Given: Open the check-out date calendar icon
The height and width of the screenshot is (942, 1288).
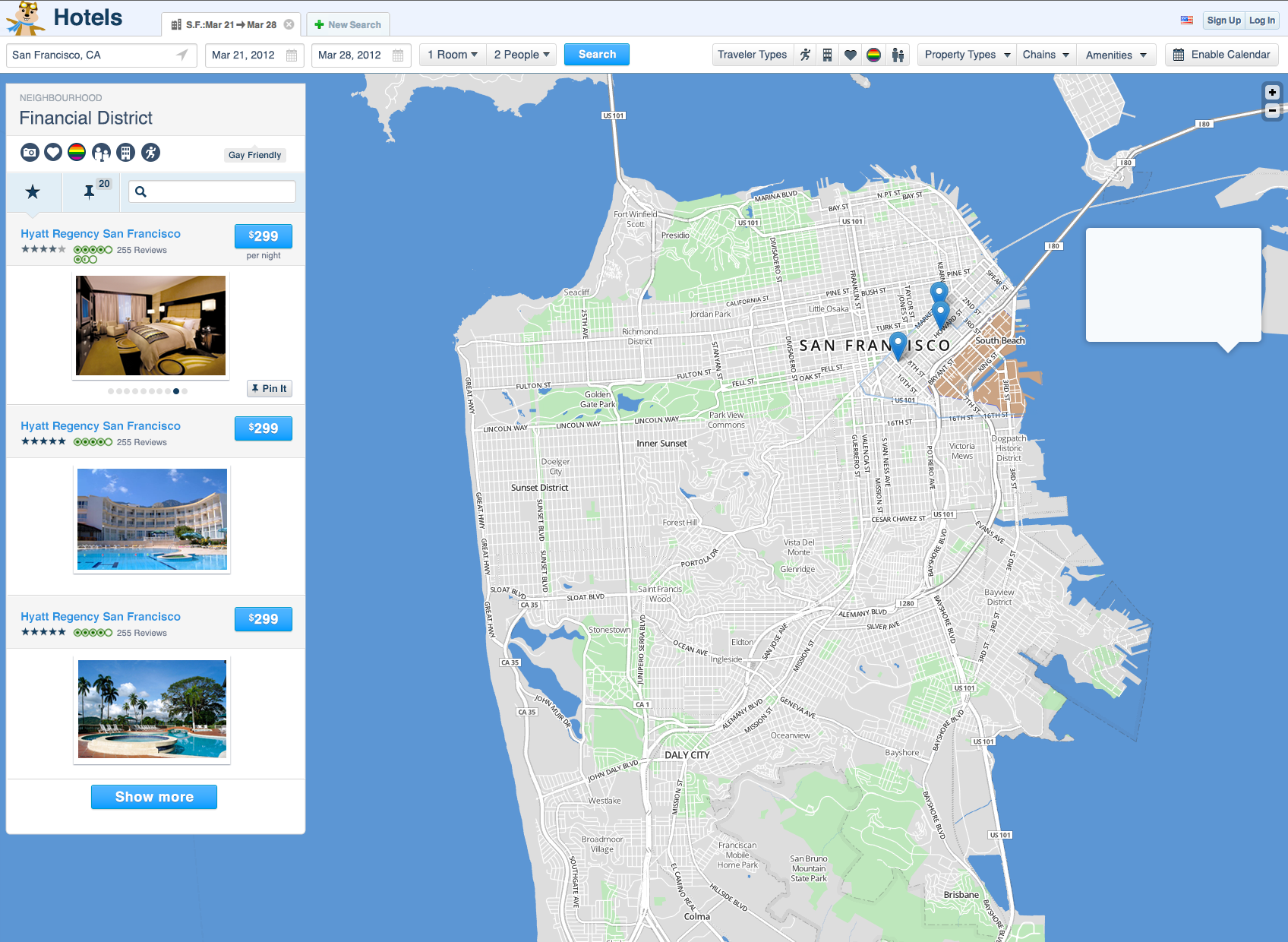Looking at the screenshot, I should (398, 55).
